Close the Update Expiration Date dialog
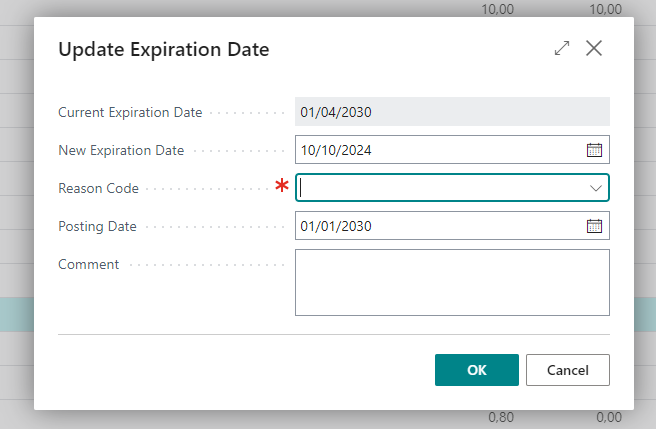The height and width of the screenshot is (429, 656). 594,49
